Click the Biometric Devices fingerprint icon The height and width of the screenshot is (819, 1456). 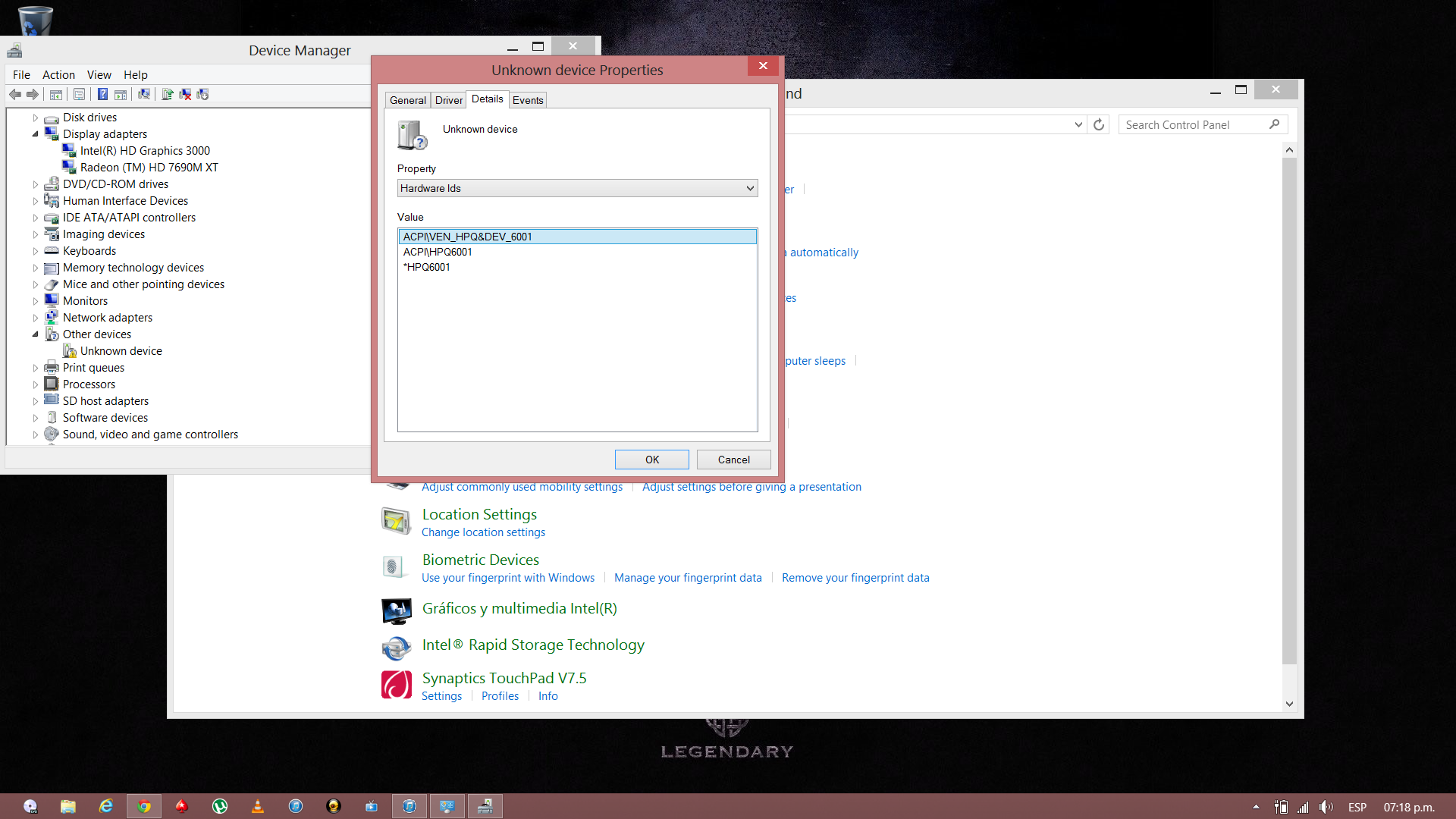coord(395,566)
